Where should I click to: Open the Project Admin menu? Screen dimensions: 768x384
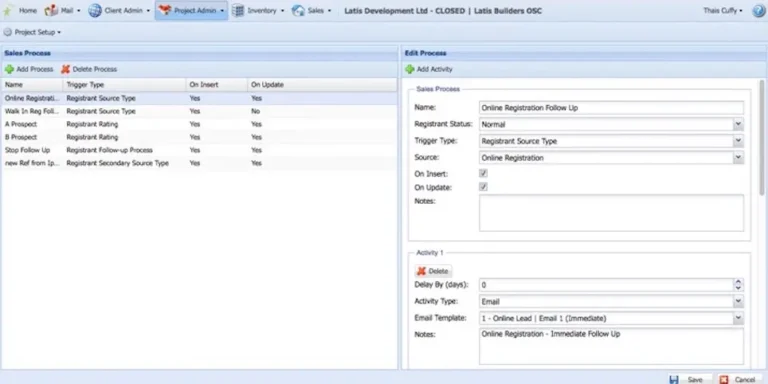[x=192, y=10]
